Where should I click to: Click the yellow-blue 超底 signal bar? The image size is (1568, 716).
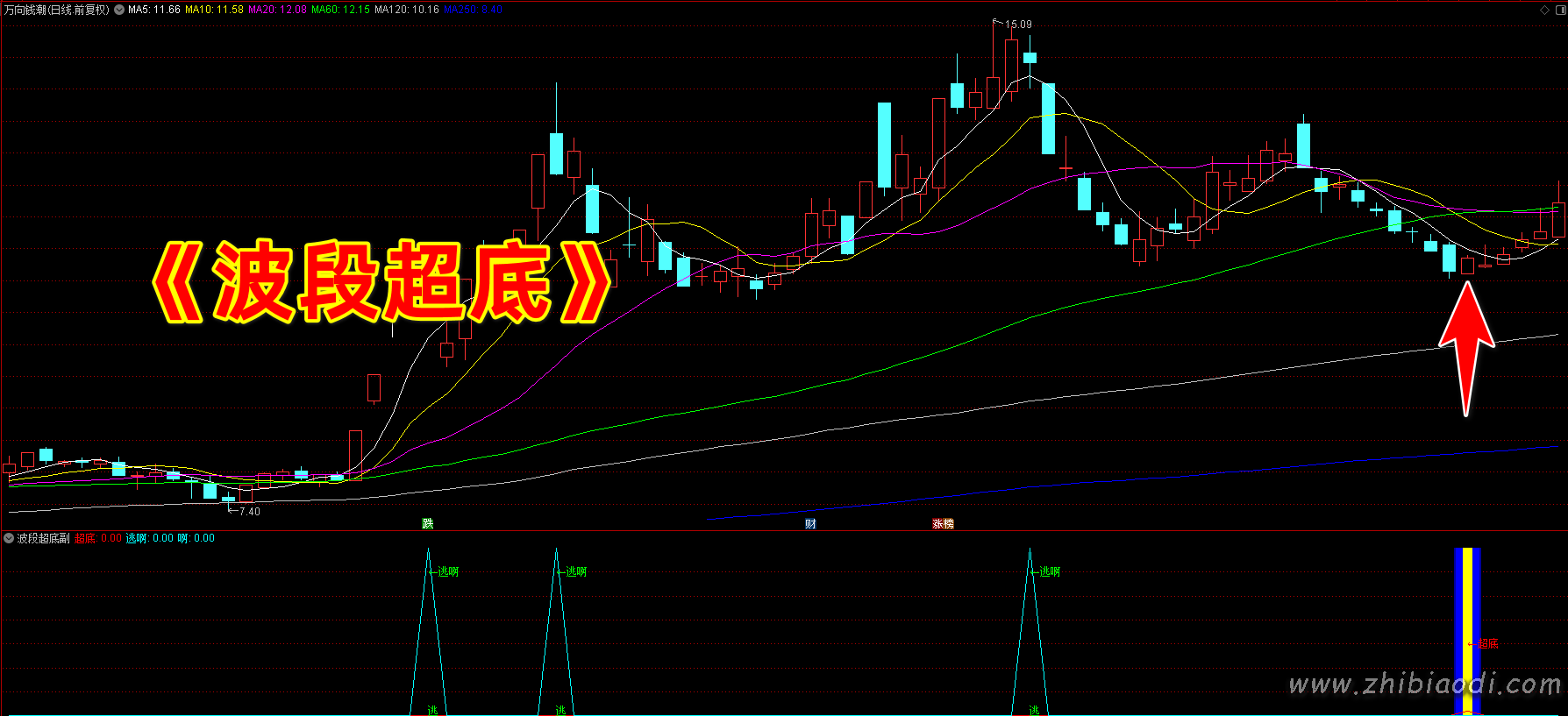coord(1467,631)
